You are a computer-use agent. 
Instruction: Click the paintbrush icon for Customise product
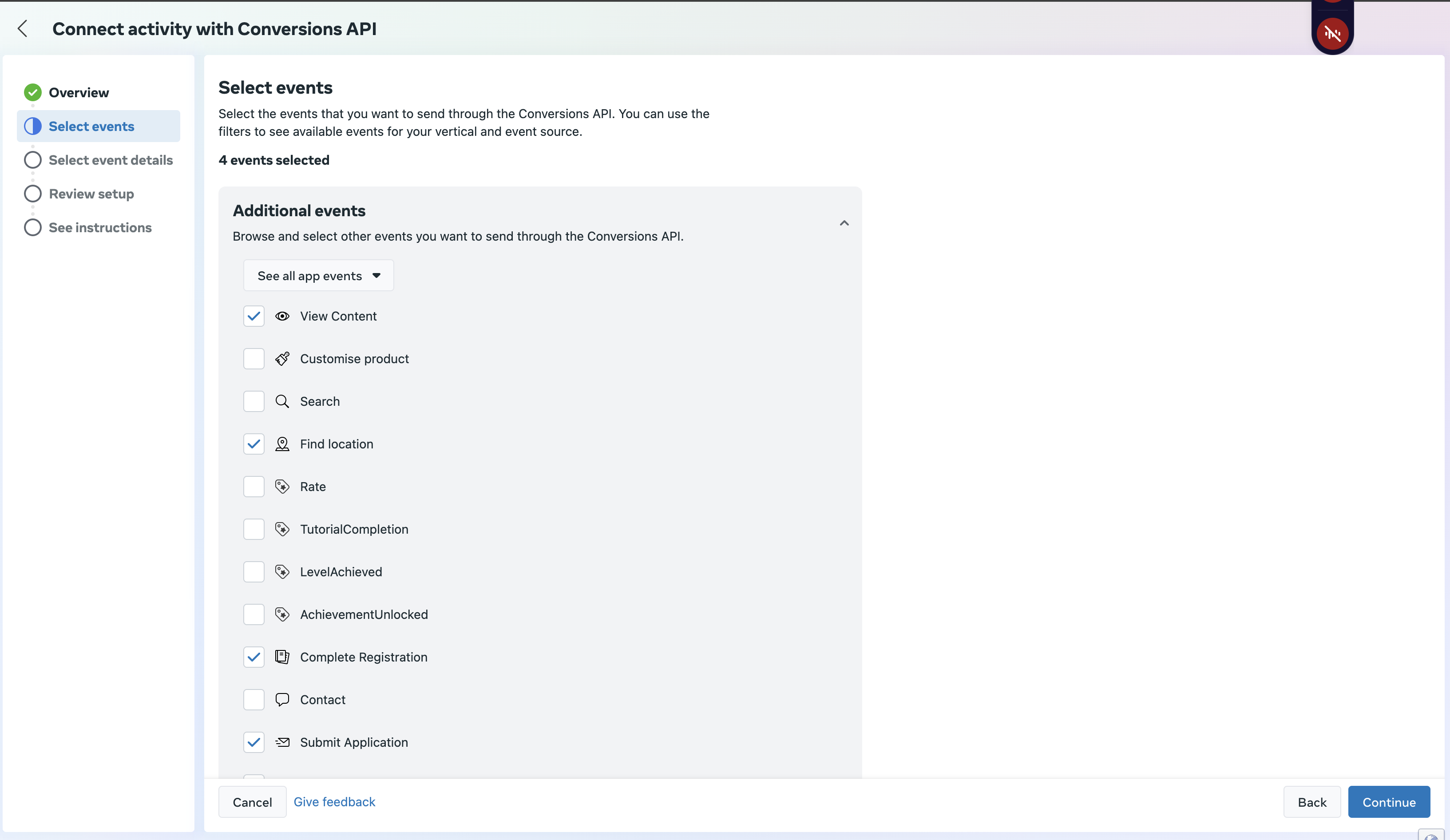pos(282,358)
